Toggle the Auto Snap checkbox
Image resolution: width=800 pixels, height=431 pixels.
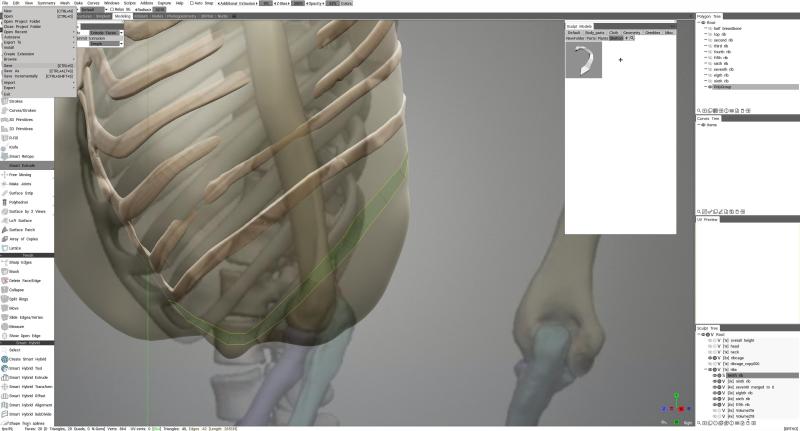[x=192, y=3]
